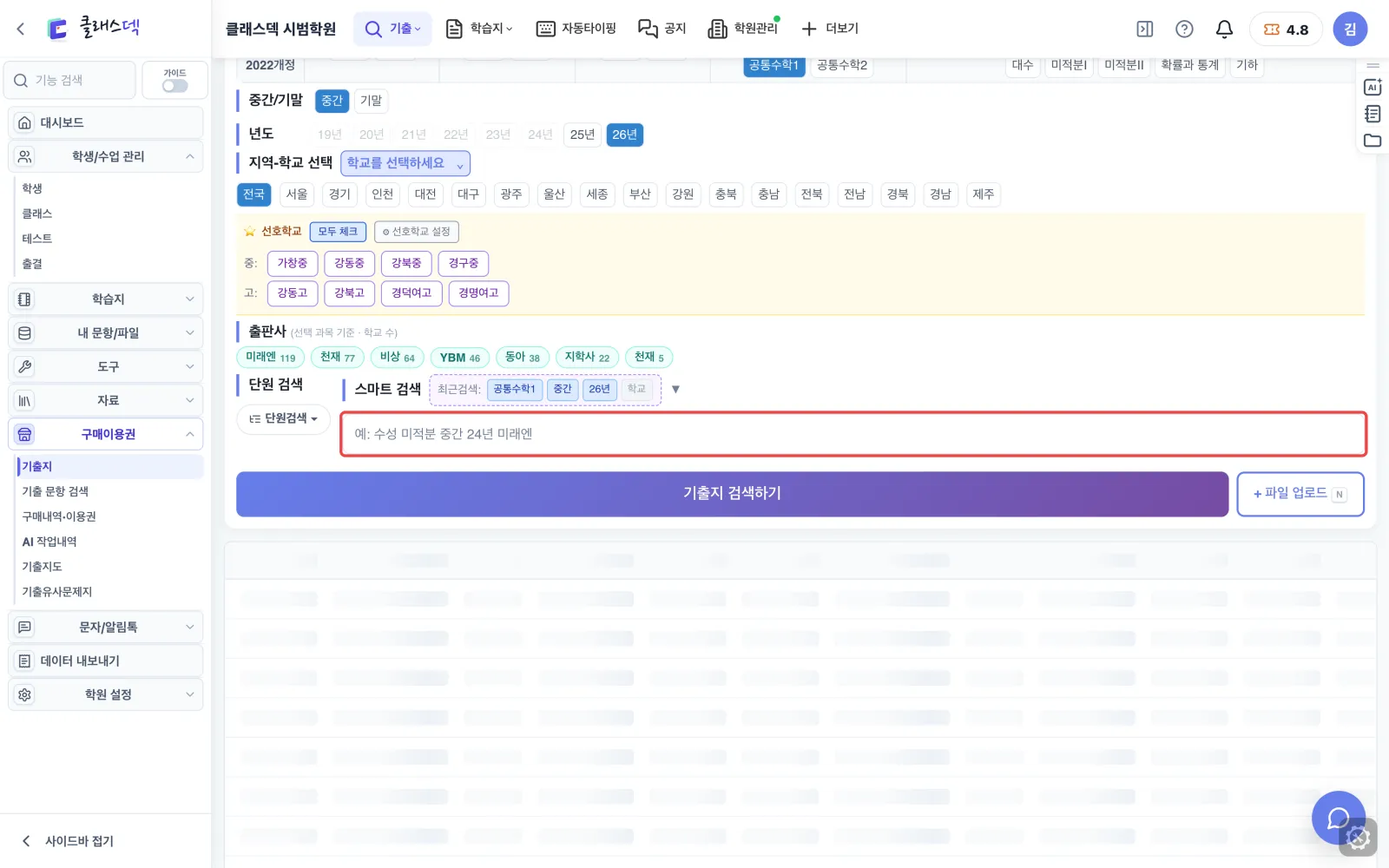Collapse sidebar via 사이드바 접기

[68, 841]
